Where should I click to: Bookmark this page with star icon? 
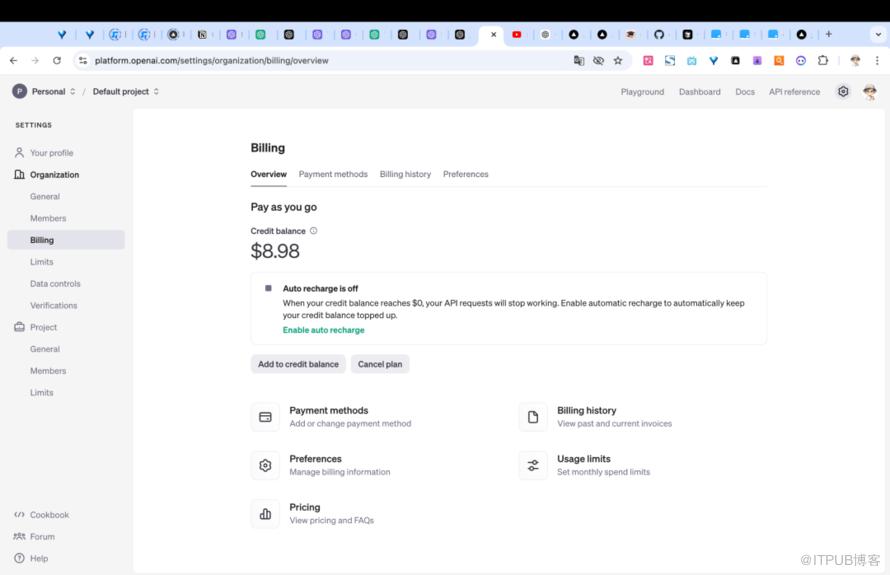617,61
